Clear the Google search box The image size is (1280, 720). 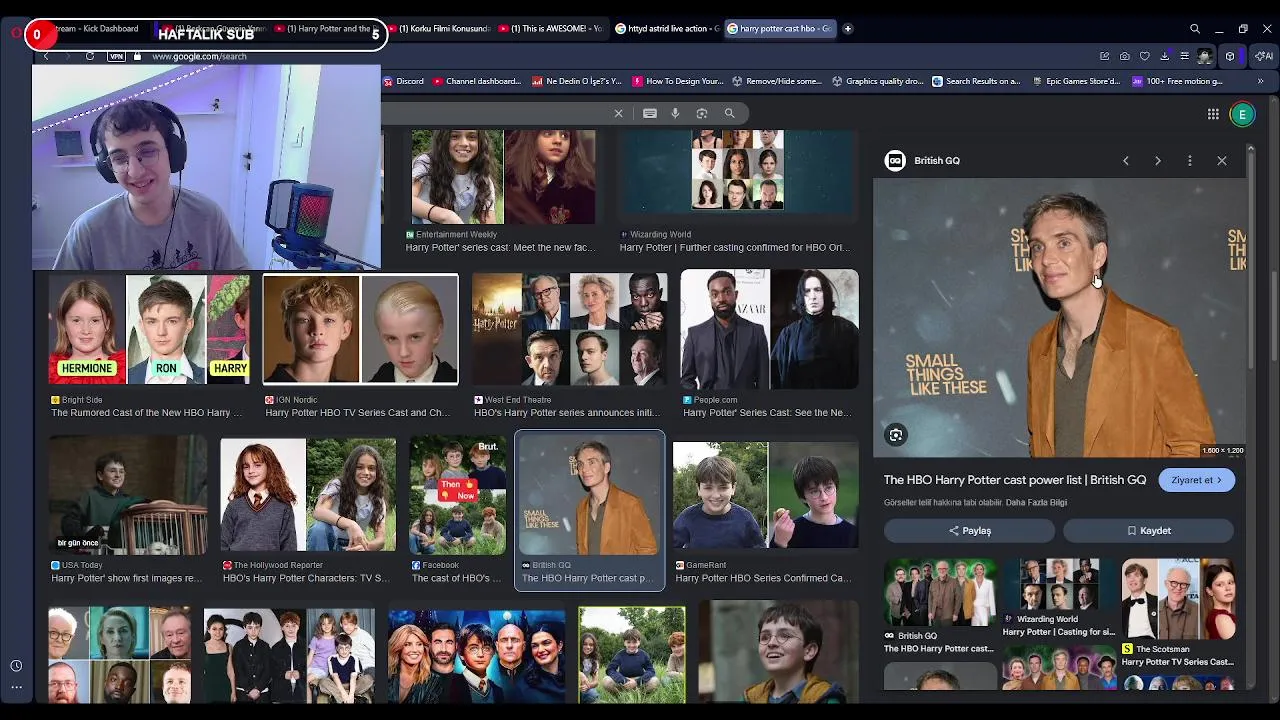[618, 113]
